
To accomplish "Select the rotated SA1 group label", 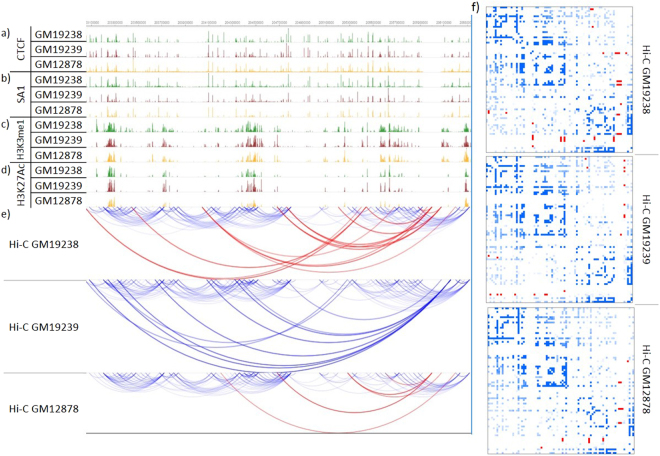I will pyautogui.click(x=21, y=94).
